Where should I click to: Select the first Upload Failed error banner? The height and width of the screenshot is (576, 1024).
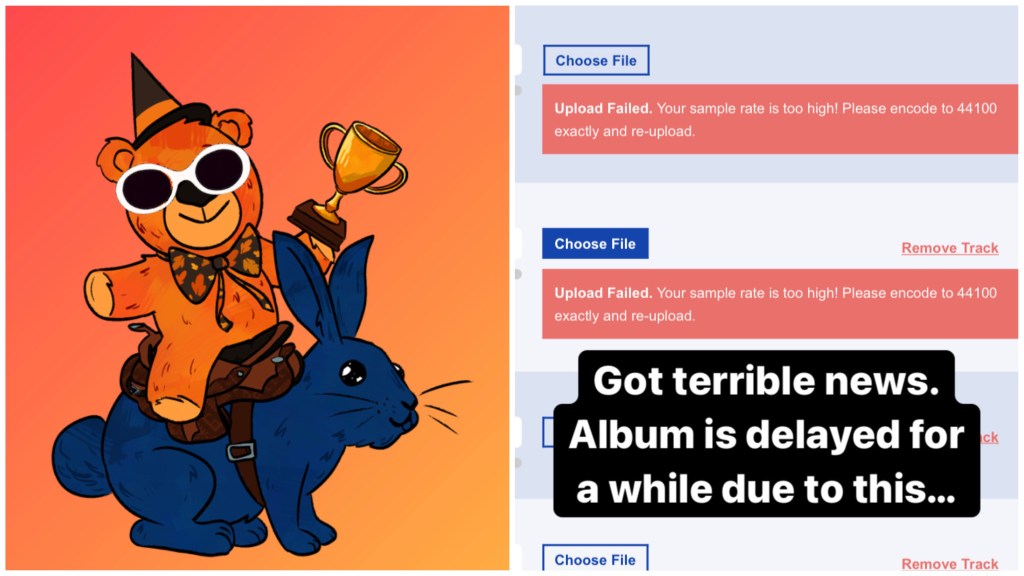[780, 120]
